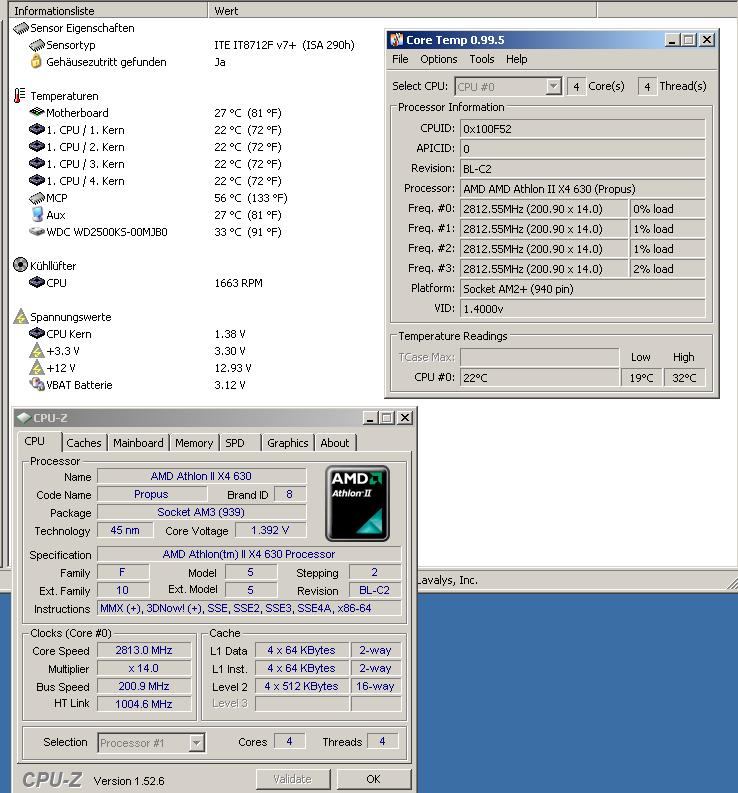738x793 pixels.
Task: Open the Select CPU dropdown in Core Temp
Action: (x=554, y=86)
